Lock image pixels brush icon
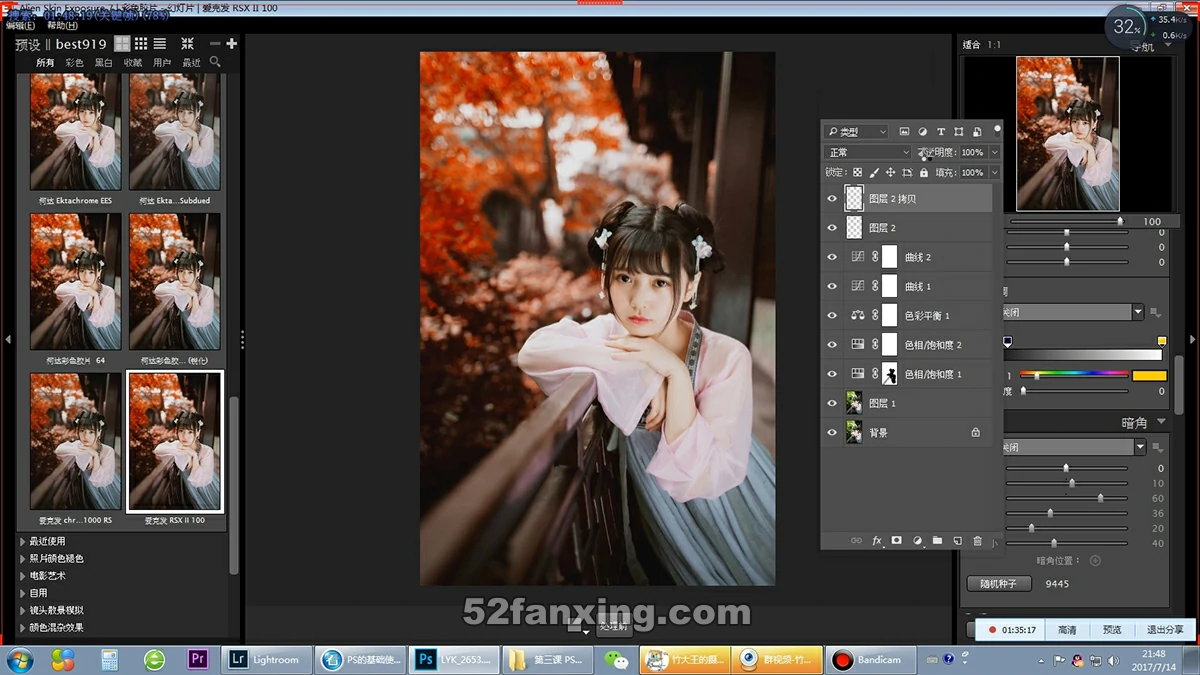 (x=873, y=173)
